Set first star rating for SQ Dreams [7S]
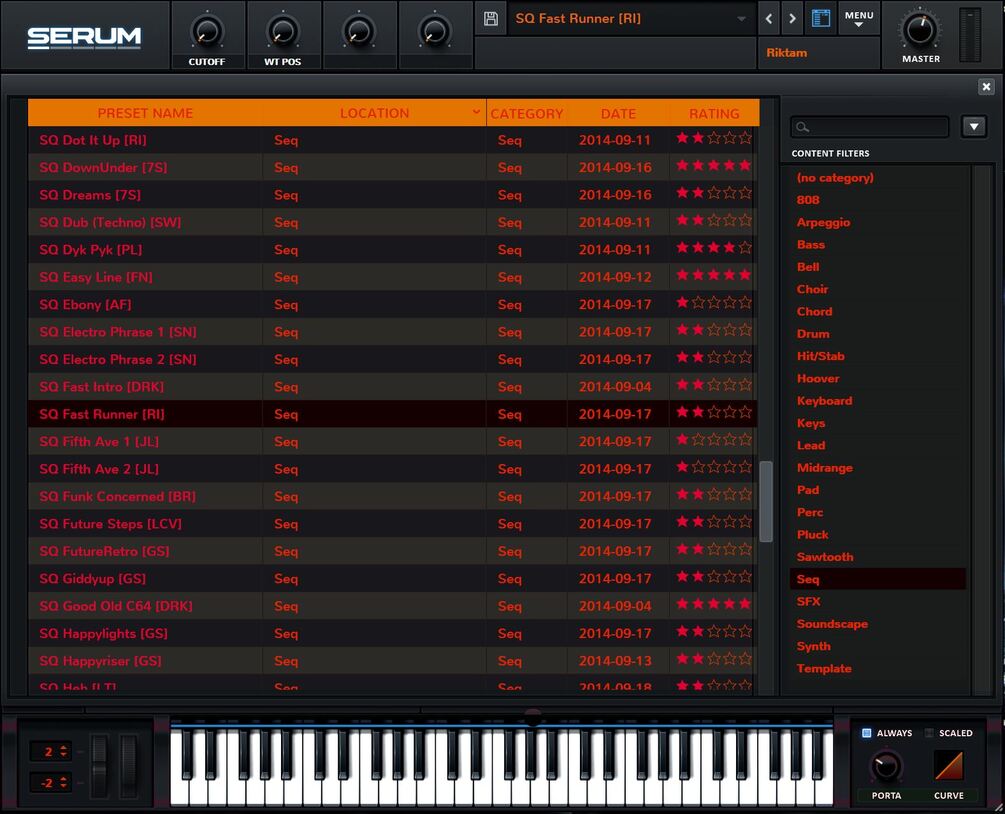The height and width of the screenshot is (814, 1005). [683, 193]
